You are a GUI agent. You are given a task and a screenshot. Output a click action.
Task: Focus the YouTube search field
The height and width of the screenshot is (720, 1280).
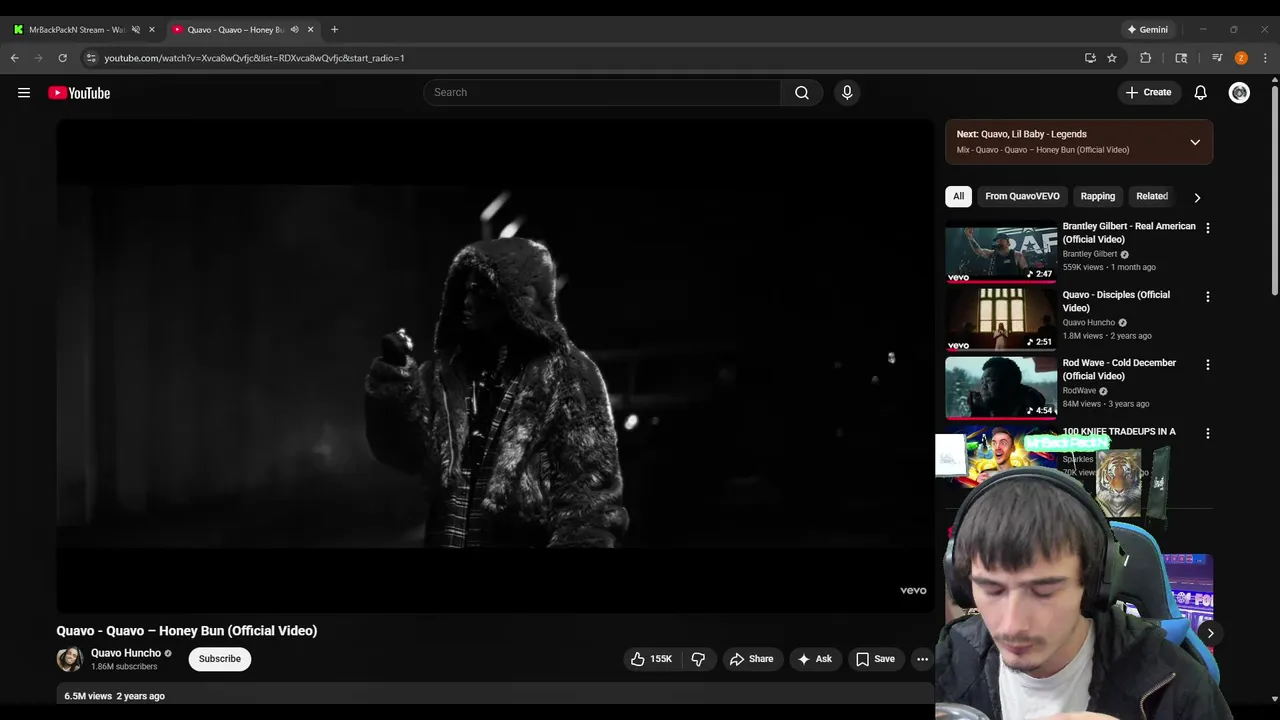(x=602, y=92)
